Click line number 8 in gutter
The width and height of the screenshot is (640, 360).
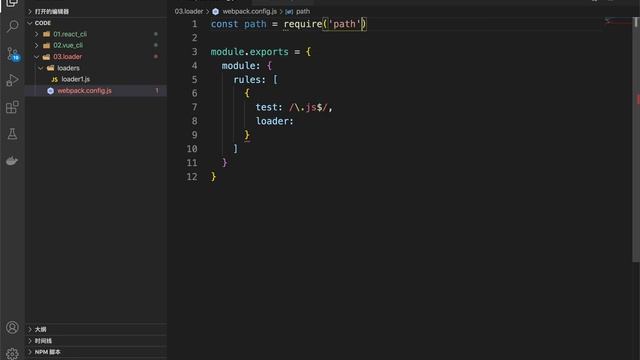click(x=194, y=121)
